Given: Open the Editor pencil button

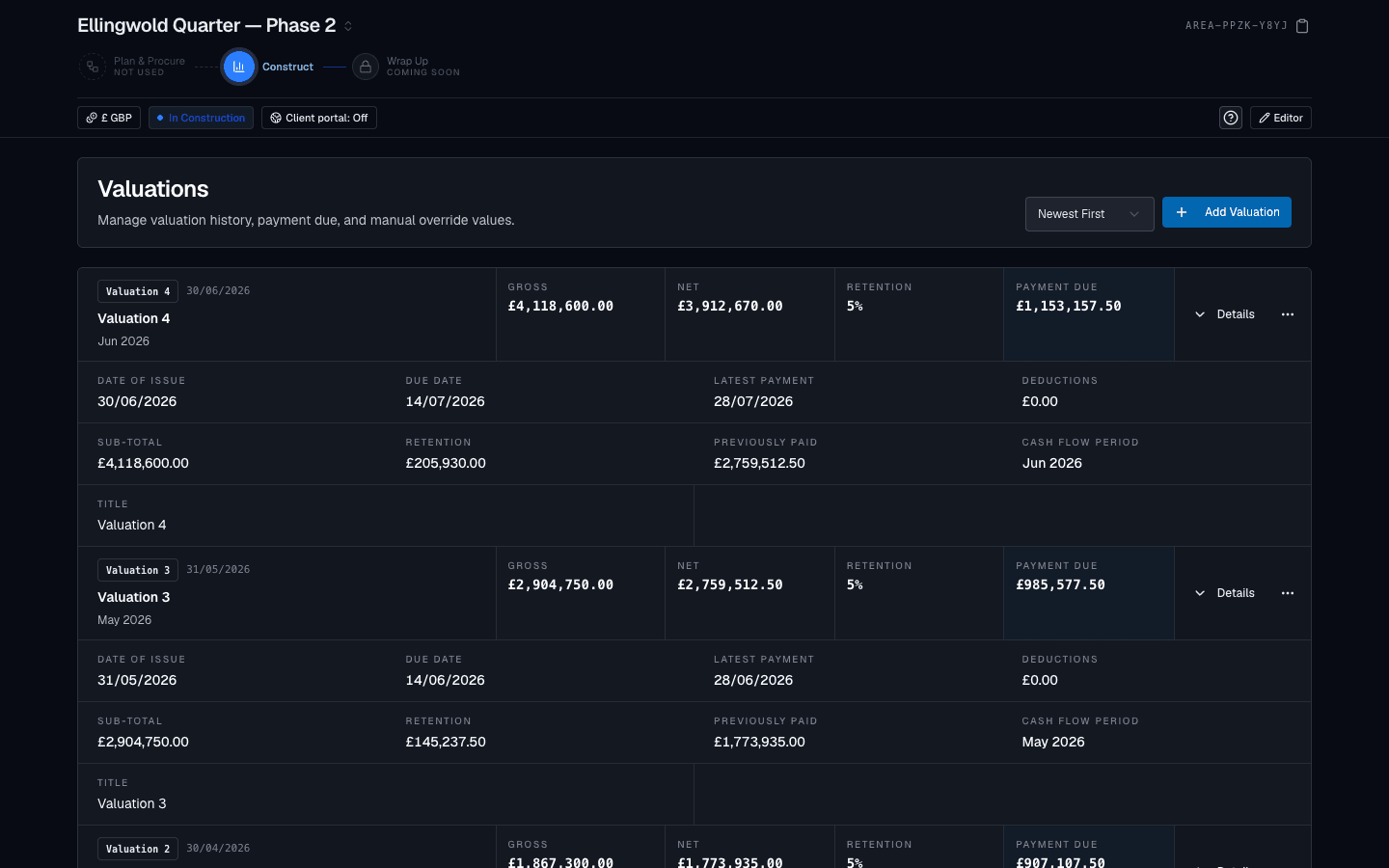Looking at the screenshot, I should pos(1281,118).
